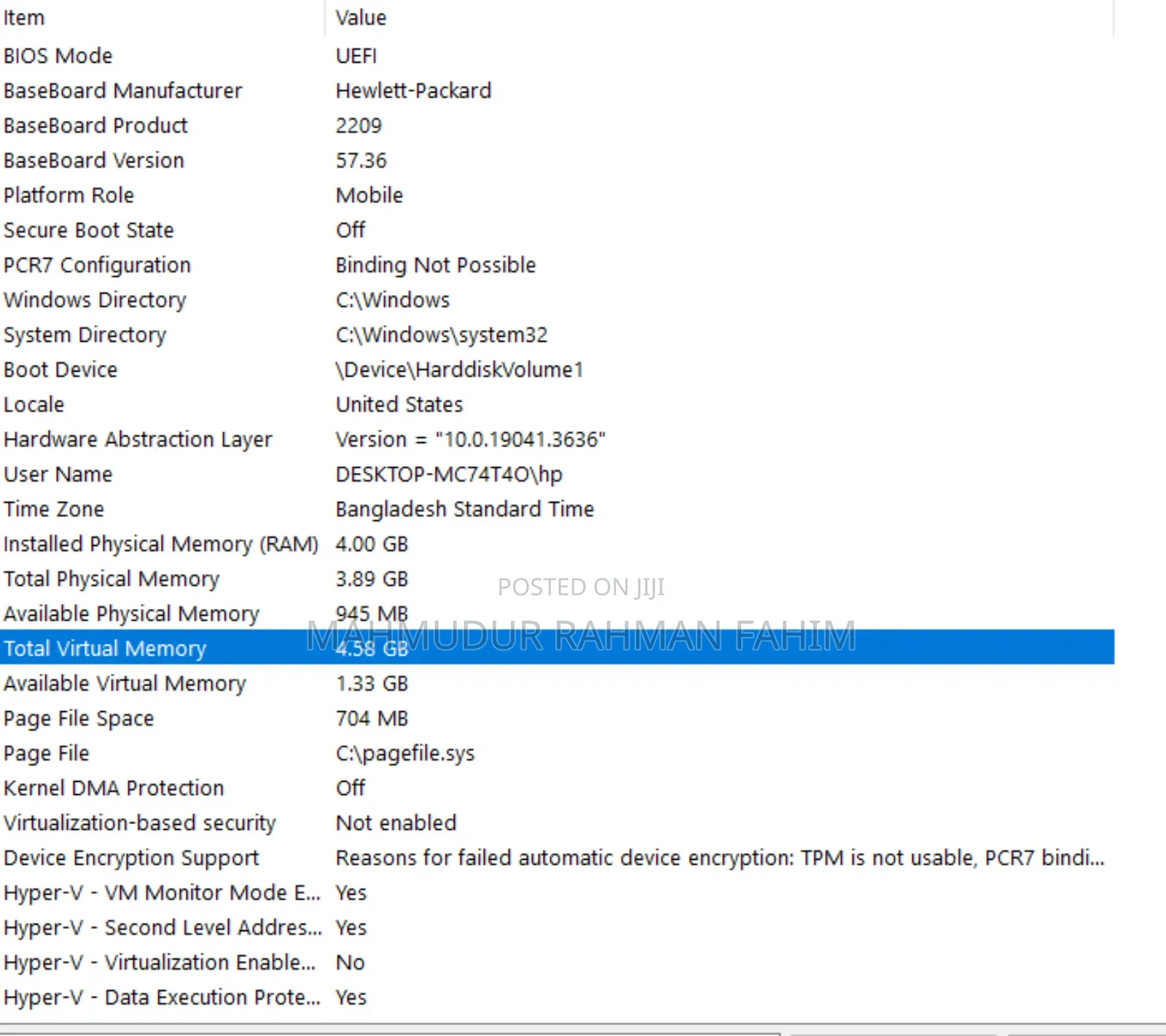Screen dimensions: 1166x1036
Task: Select the User Name row
Action: coord(58,474)
